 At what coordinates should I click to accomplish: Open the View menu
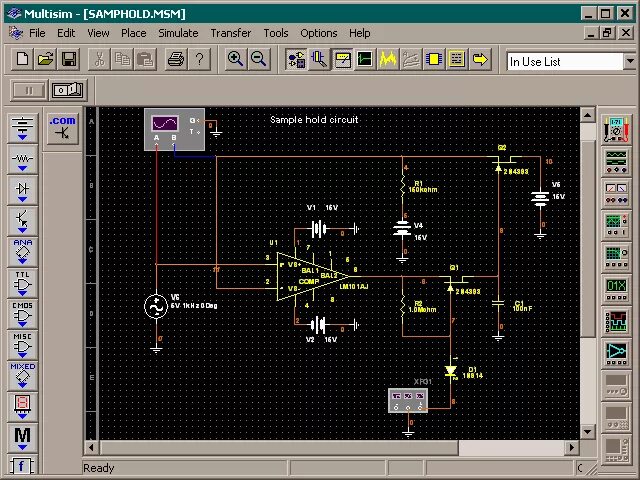click(x=98, y=33)
